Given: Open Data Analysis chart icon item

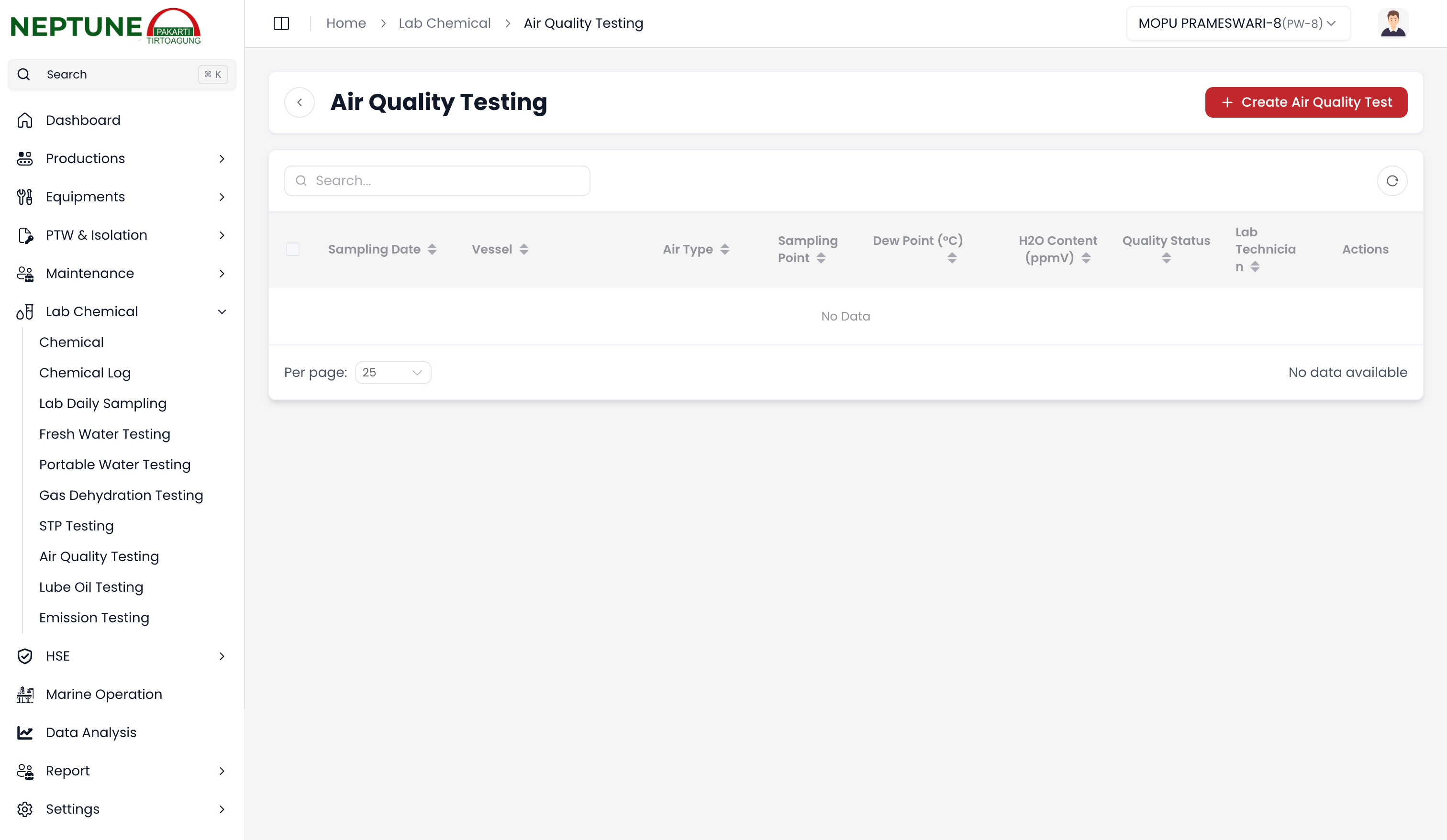Looking at the screenshot, I should [25, 732].
